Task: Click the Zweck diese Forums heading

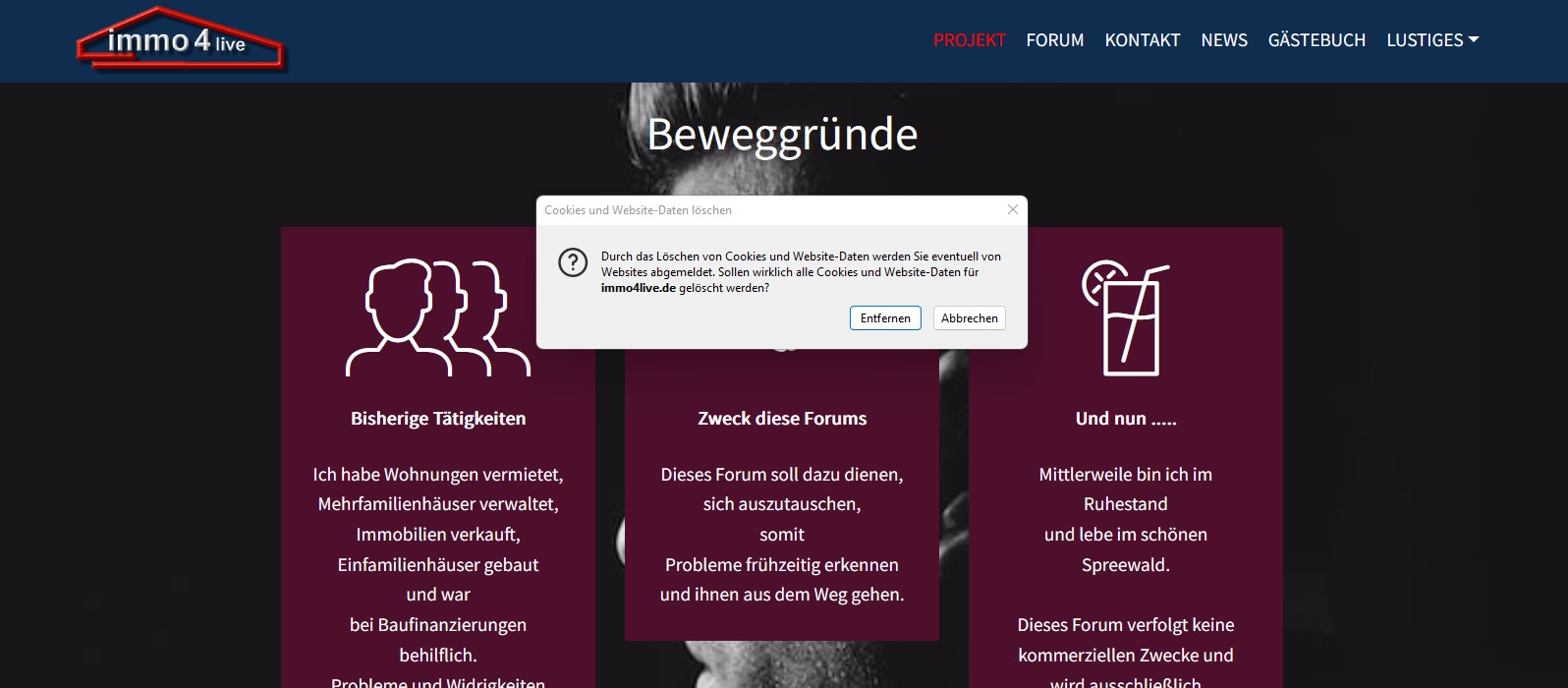Action: tap(782, 419)
